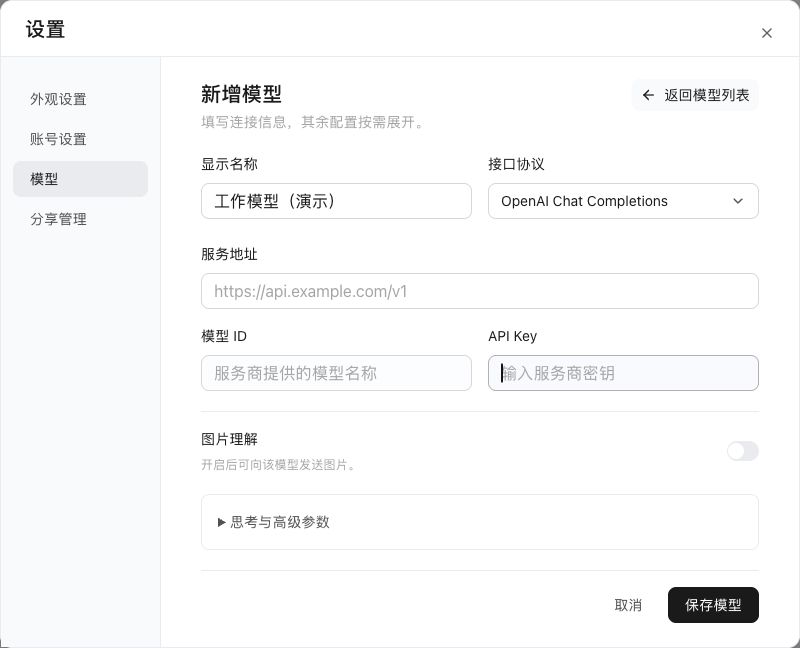Screen dimensions: 800x648
Task: Click the back arrow icon beside 返回模型列表
Action: 648,95
